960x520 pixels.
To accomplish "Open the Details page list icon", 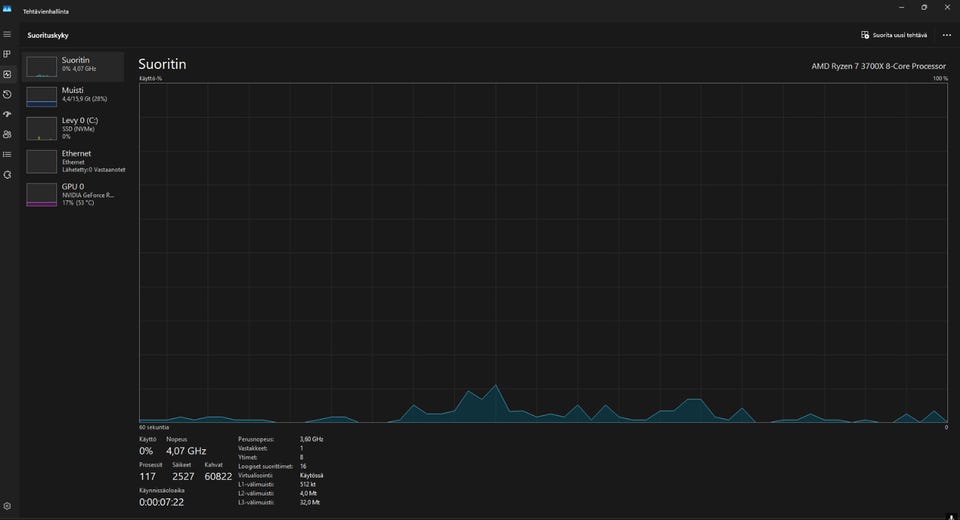I will pos(7,154).
